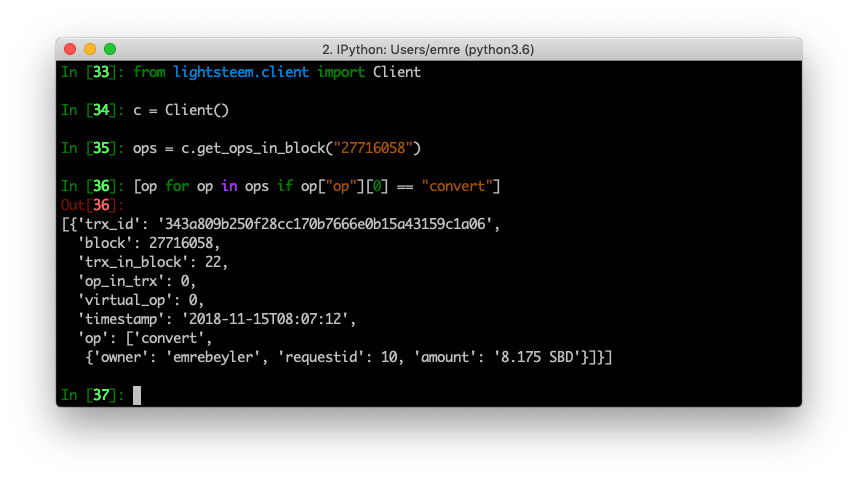This screenshot has width=858, height=481.
Task: Click the 'op_in_trx': 0 output line
Action: (x=136, y=281)
